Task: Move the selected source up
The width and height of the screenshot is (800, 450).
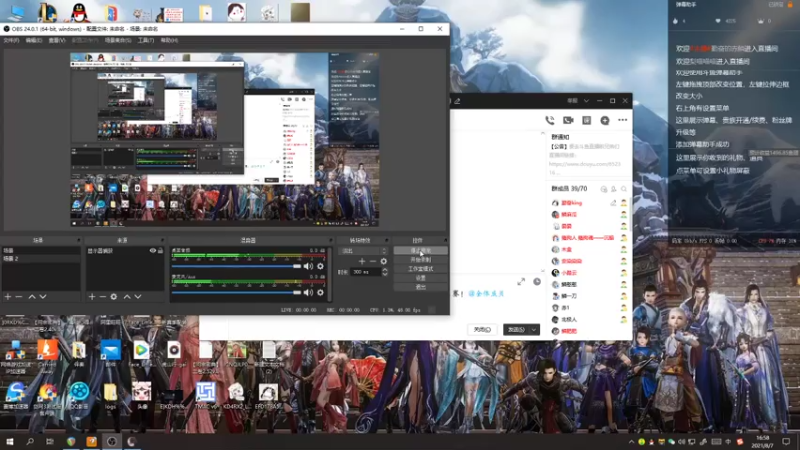Action: 127,296
